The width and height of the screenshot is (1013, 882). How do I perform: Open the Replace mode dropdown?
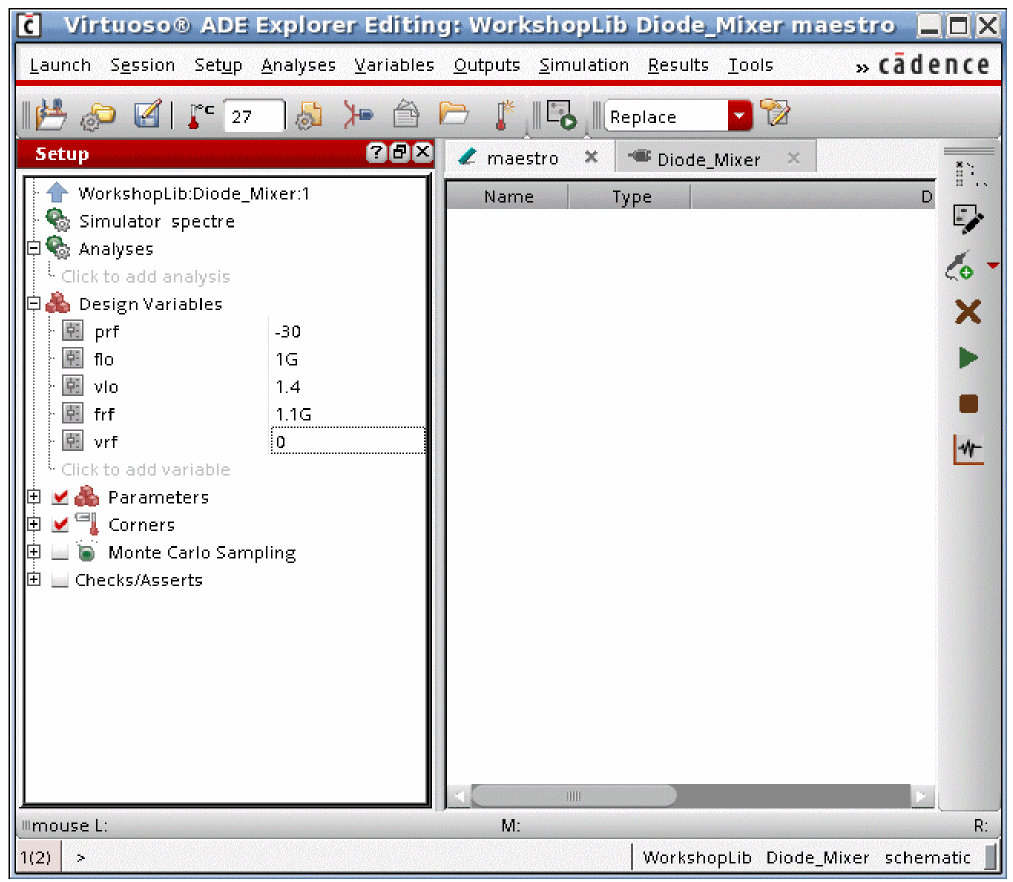tap(739, 116)
